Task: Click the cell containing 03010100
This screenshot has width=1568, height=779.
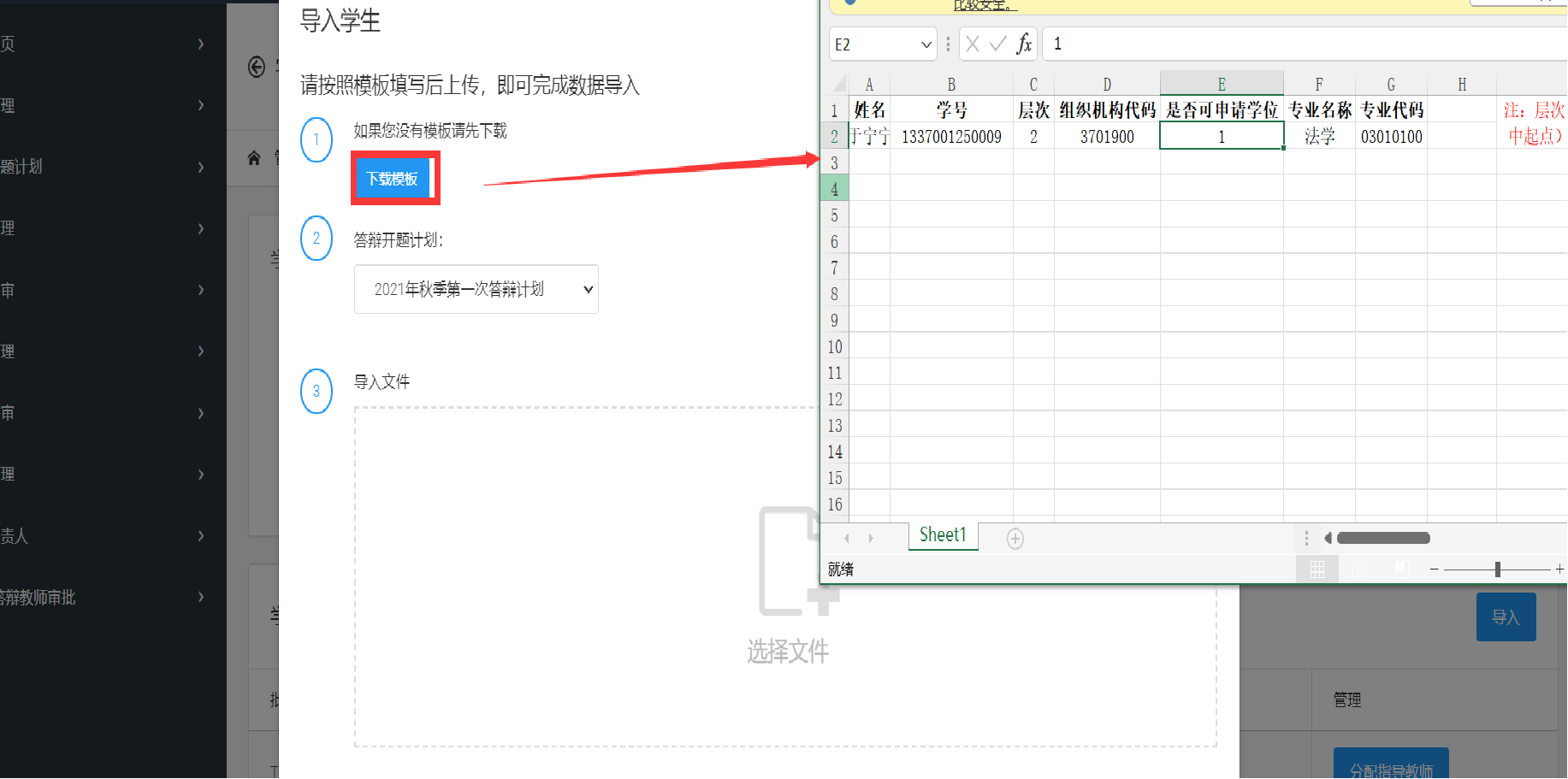Action: pyautogui.click(x=1391, y=136)
